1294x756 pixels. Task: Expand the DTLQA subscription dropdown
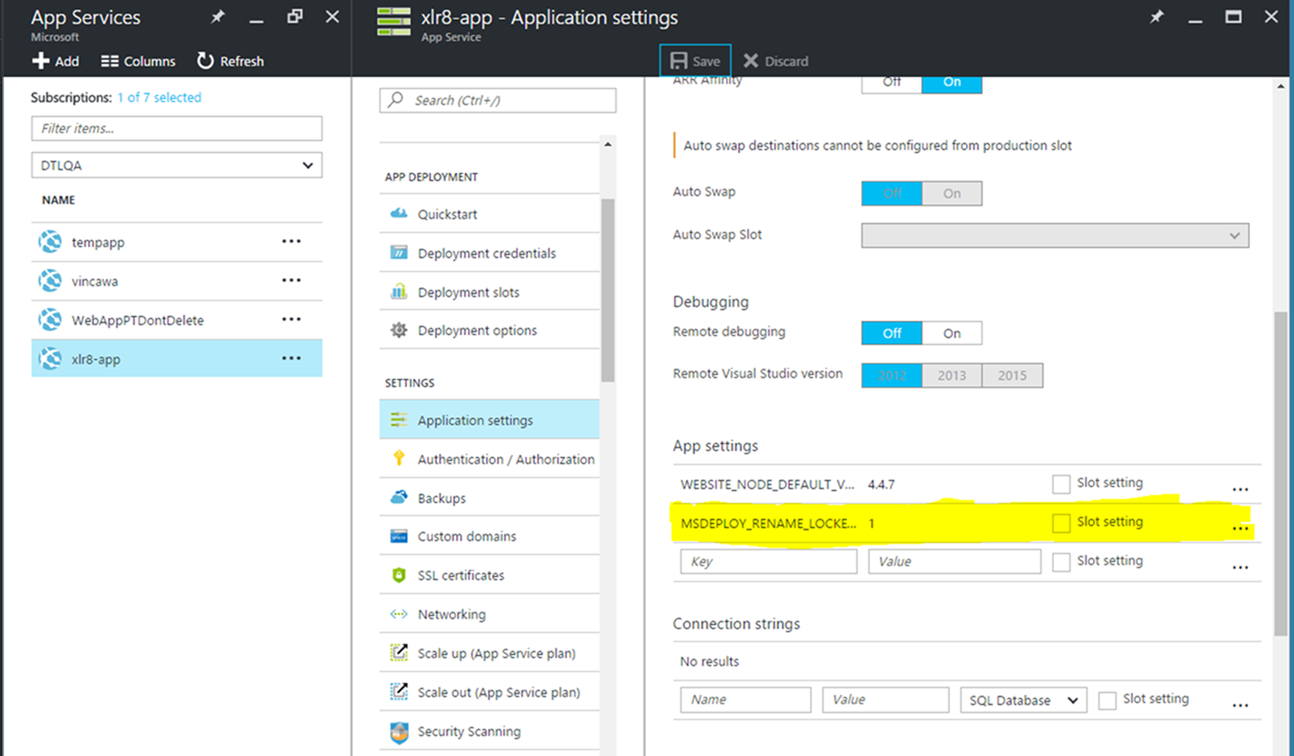coord(176,165)
